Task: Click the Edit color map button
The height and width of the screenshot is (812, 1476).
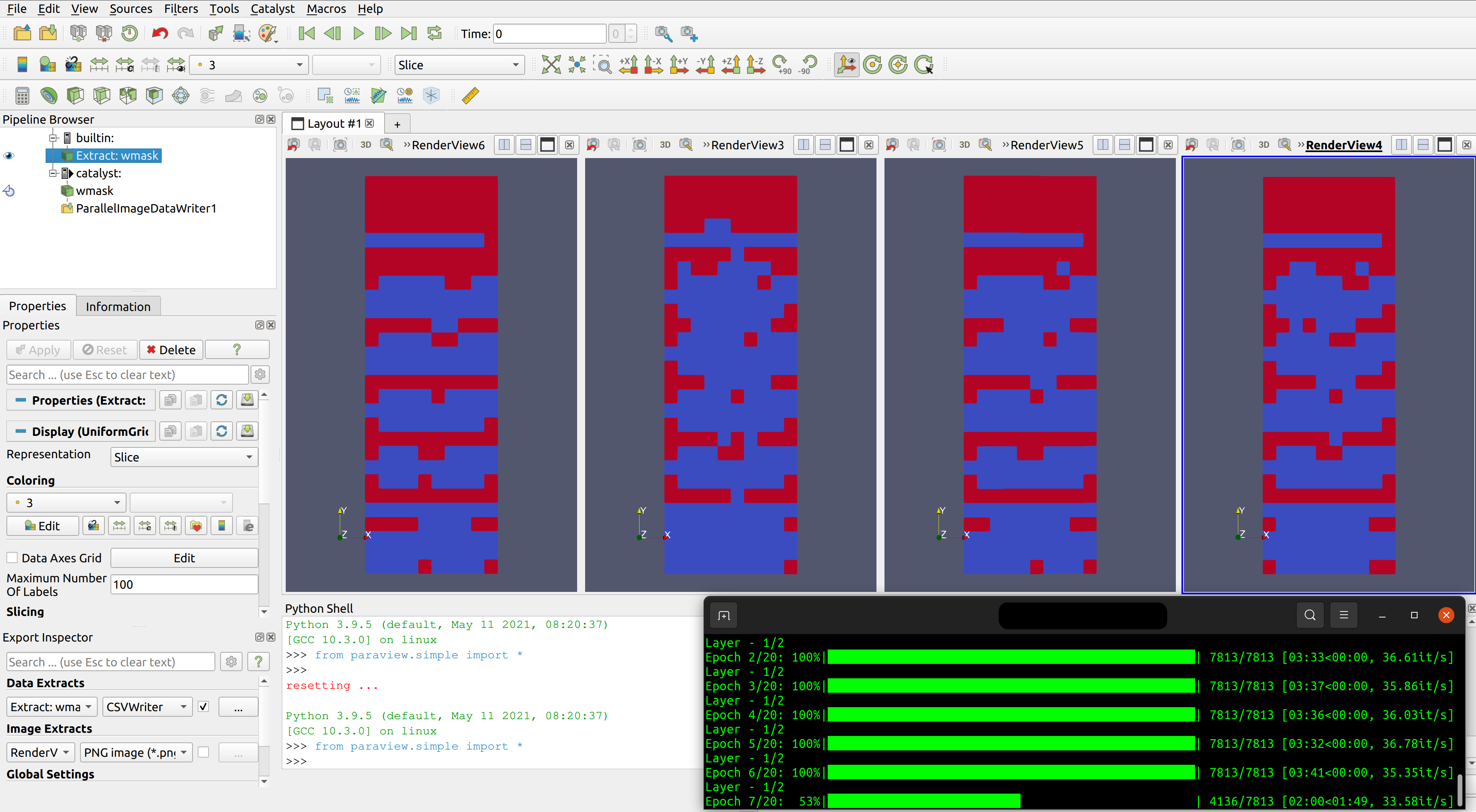Action: [42, 525]
